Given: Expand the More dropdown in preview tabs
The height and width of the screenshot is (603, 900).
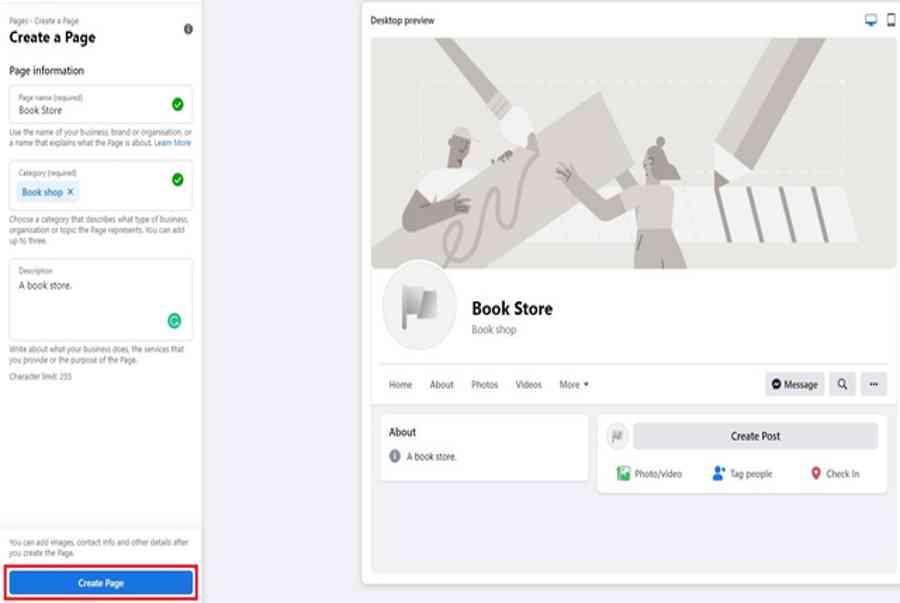Looking at the screenshot, I should 574,384.
